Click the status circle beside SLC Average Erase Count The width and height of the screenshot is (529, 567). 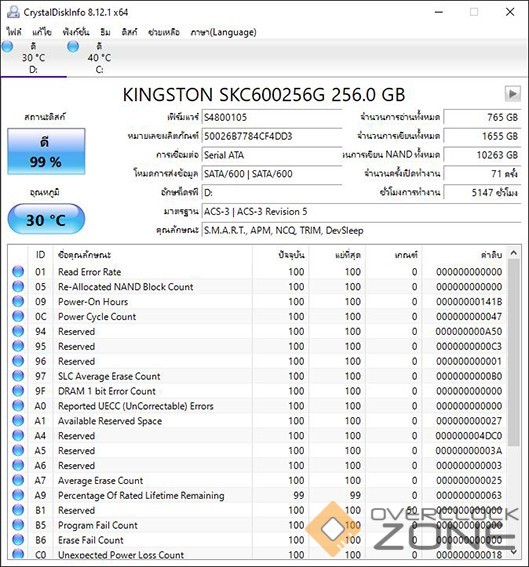(x=18, y=376)
